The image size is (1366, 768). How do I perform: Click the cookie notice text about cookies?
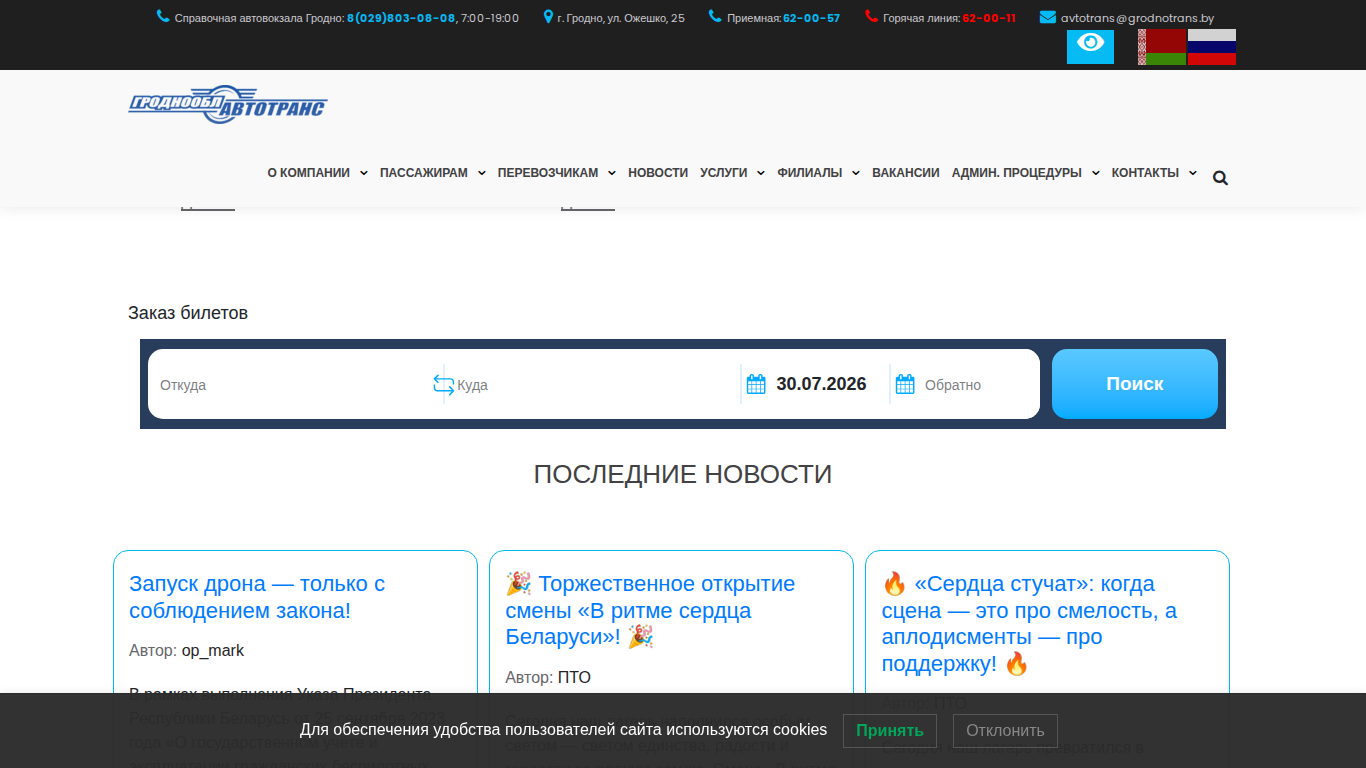tap(564, 730)
